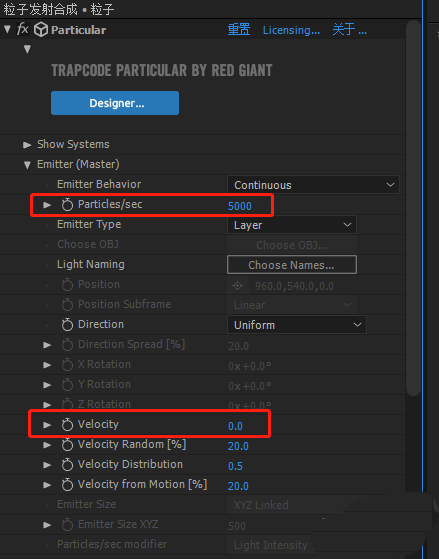Click the Particular 3D cube icon
This screenshot has width=439, height=559.
[41, 30]
